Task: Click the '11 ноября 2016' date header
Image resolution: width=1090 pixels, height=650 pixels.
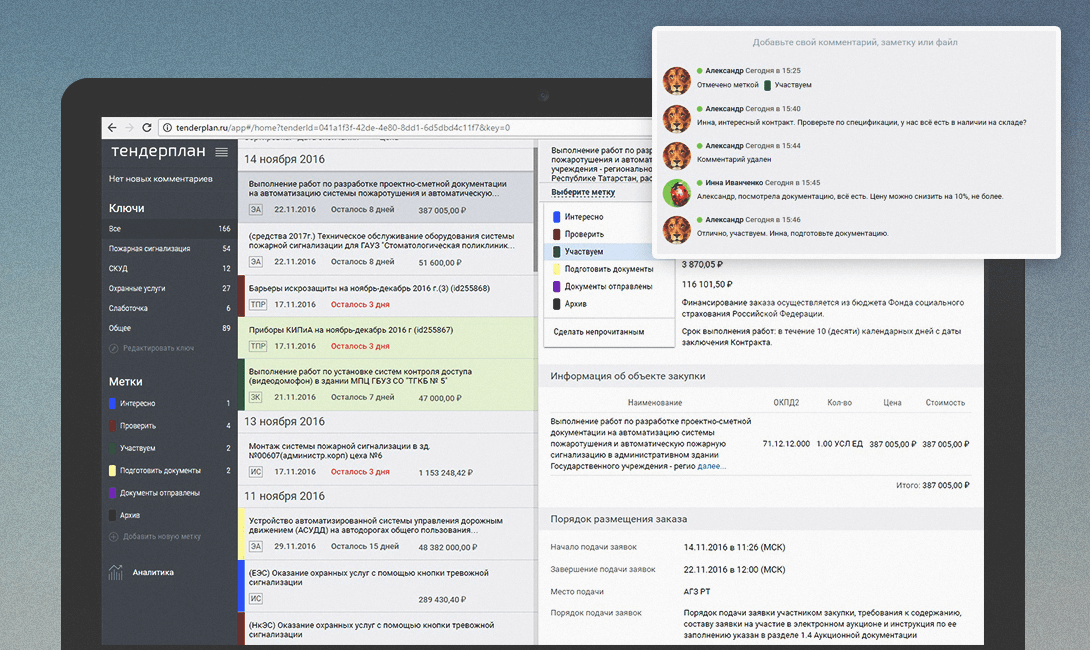Action: click(x=284, y=496)
